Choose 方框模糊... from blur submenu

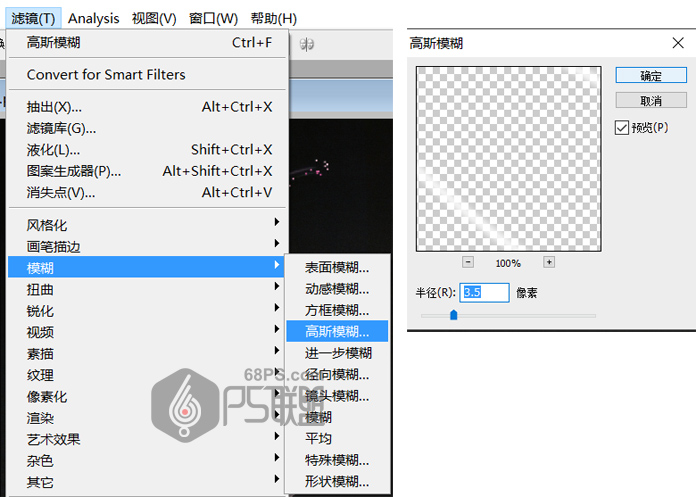pyautogui.click(x=337, y=310)
